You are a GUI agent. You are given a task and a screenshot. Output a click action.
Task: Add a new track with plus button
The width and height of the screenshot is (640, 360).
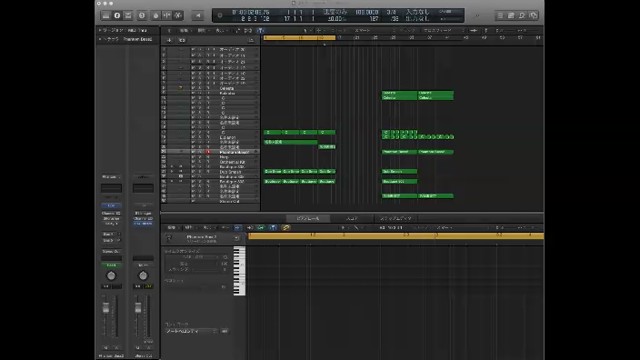coord(169,40)
